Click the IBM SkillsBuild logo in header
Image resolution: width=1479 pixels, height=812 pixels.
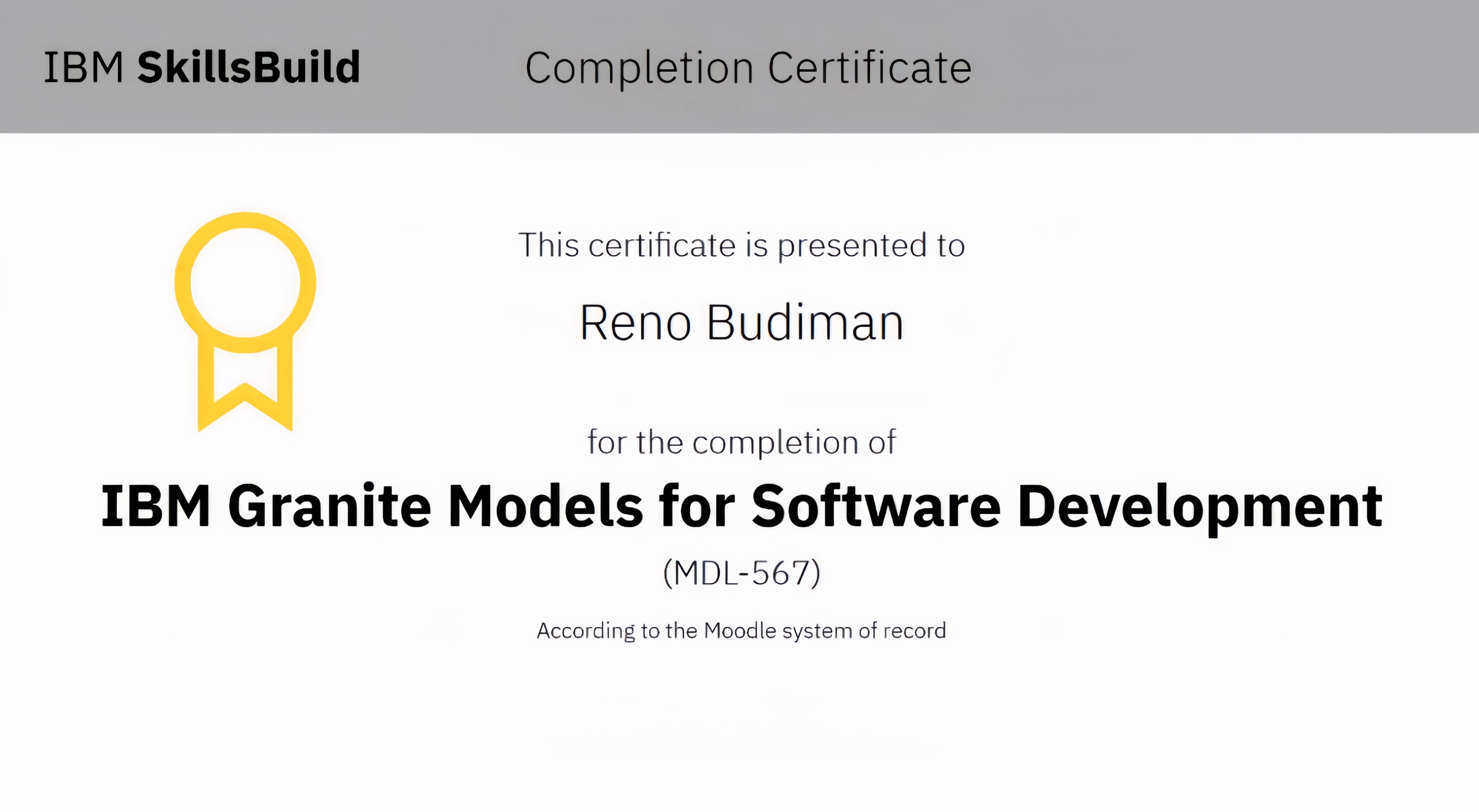point(202,67)
